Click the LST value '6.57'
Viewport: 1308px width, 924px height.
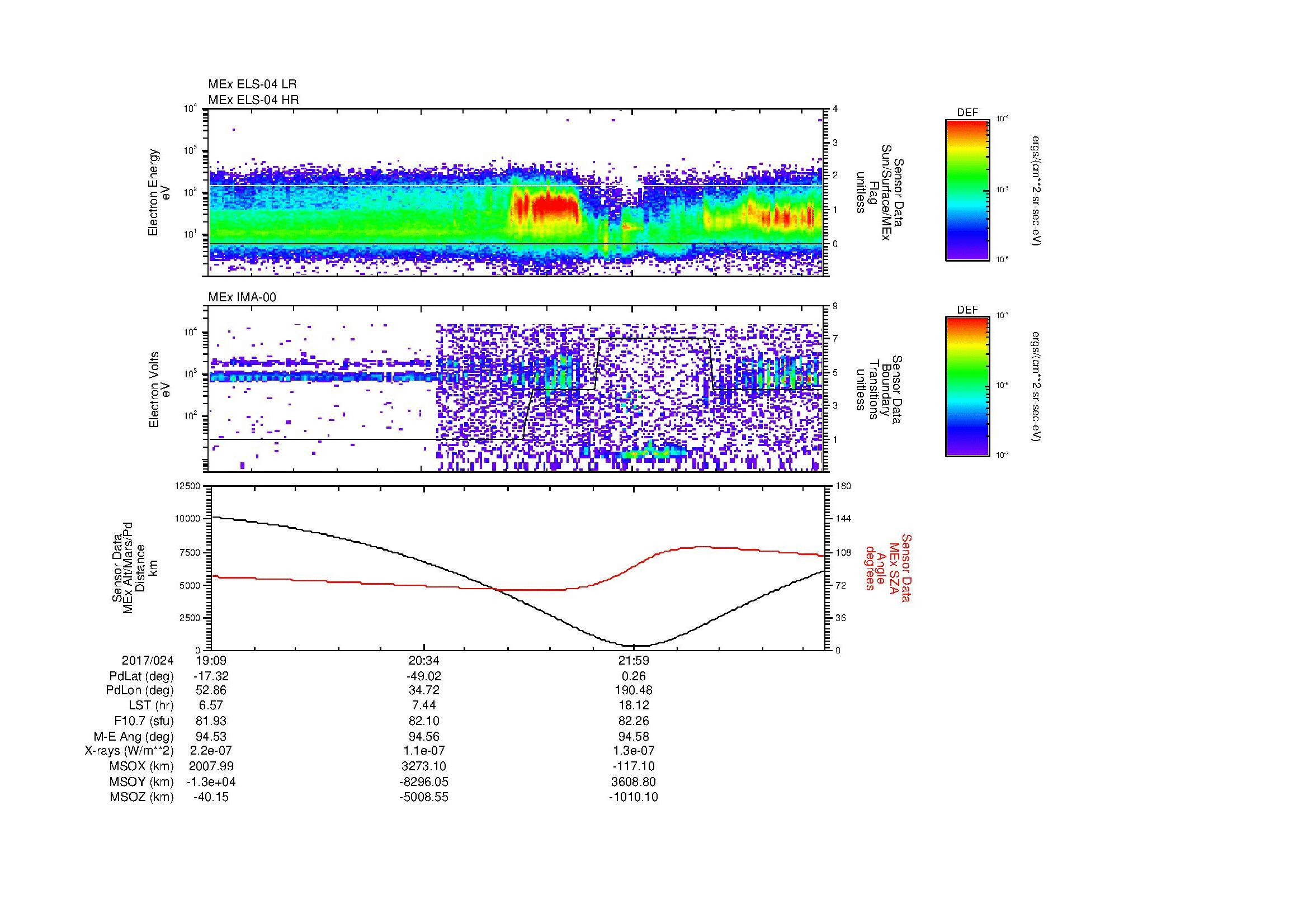[x=211, y=706]
